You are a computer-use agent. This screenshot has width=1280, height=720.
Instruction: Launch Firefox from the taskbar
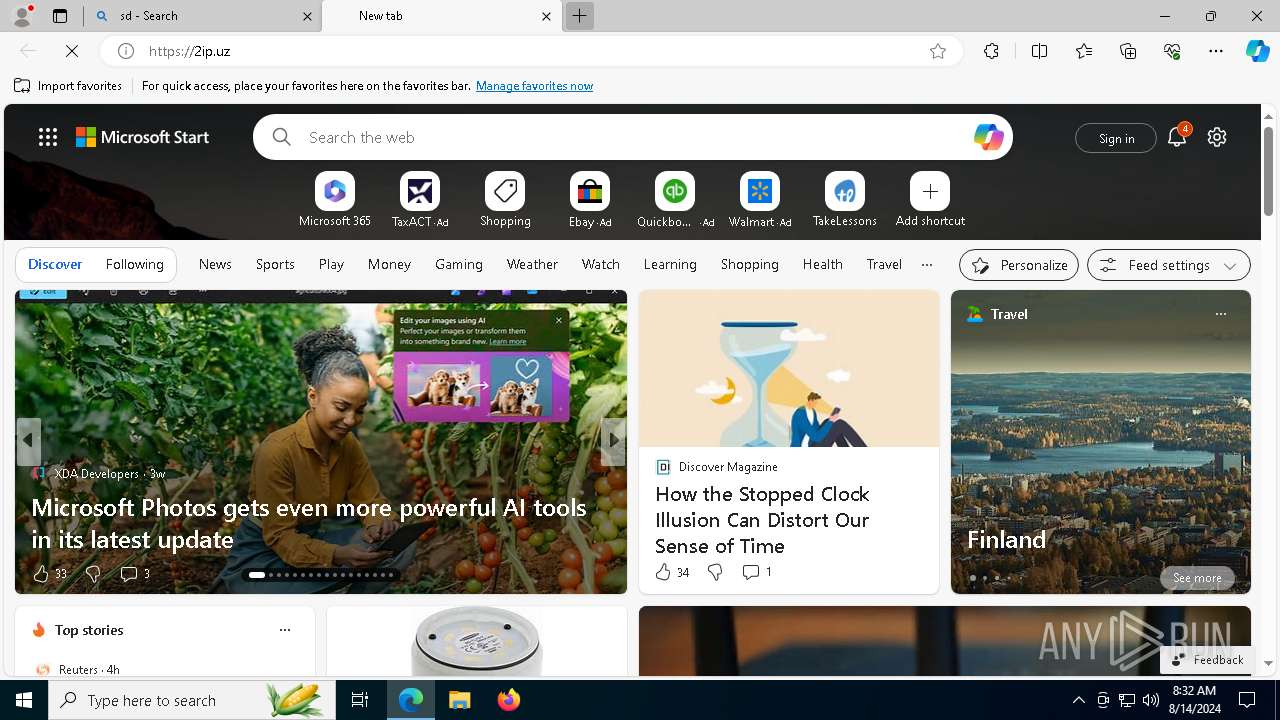coord(509,700)
